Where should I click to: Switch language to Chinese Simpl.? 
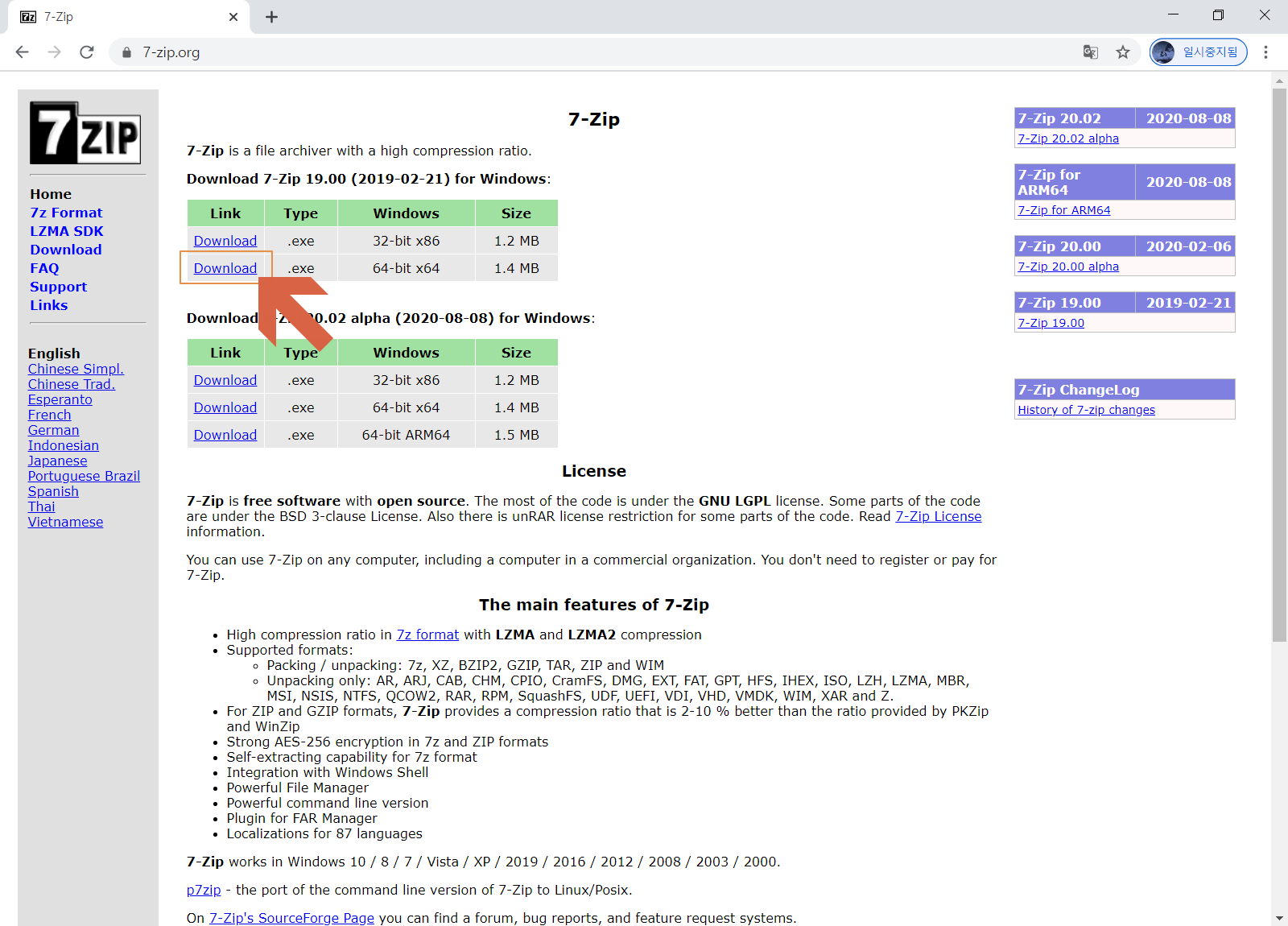click(76, 369)
